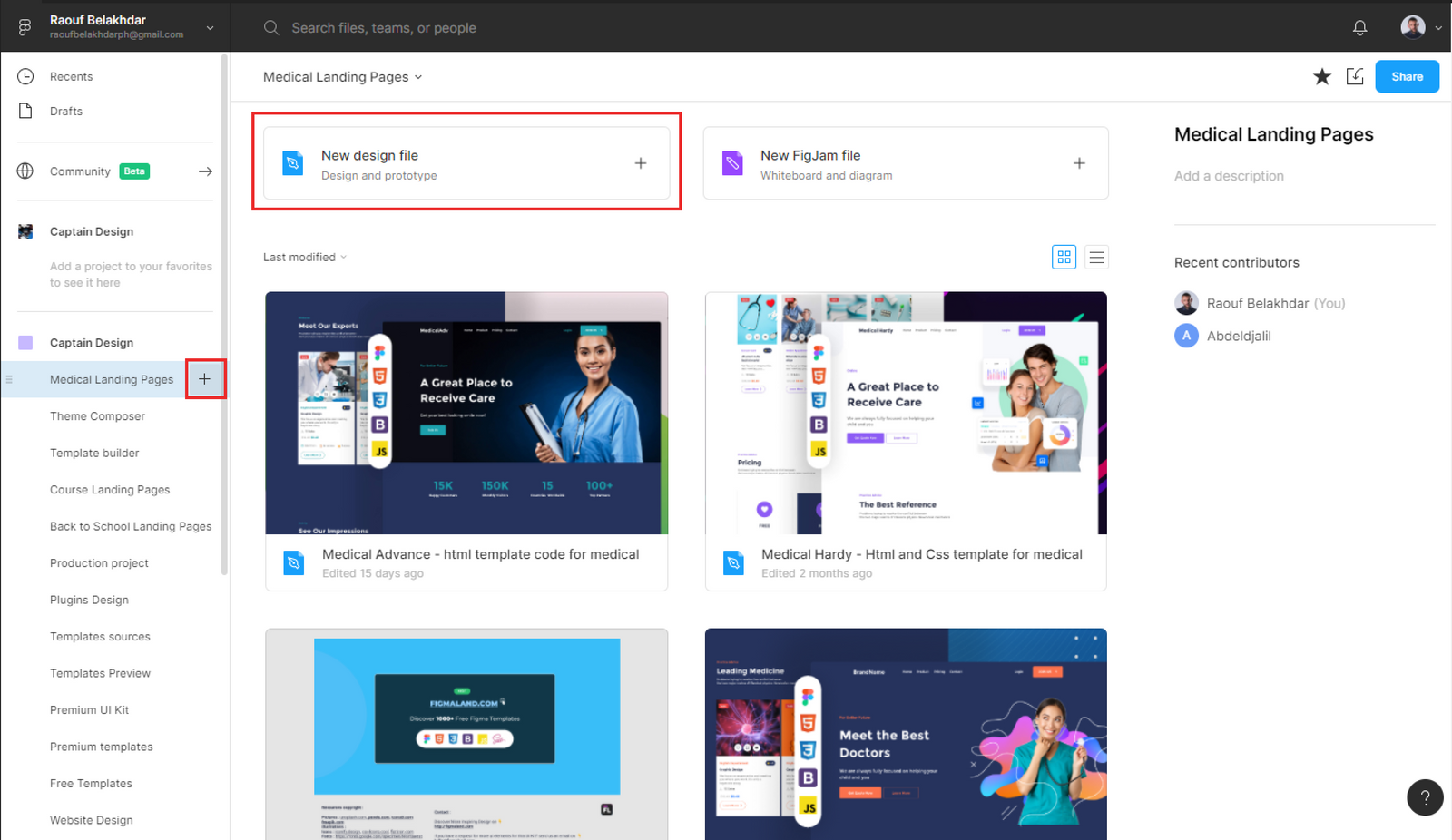
Task: Click the Community globe icon in the sidebar
Action: tap(24, 171)
